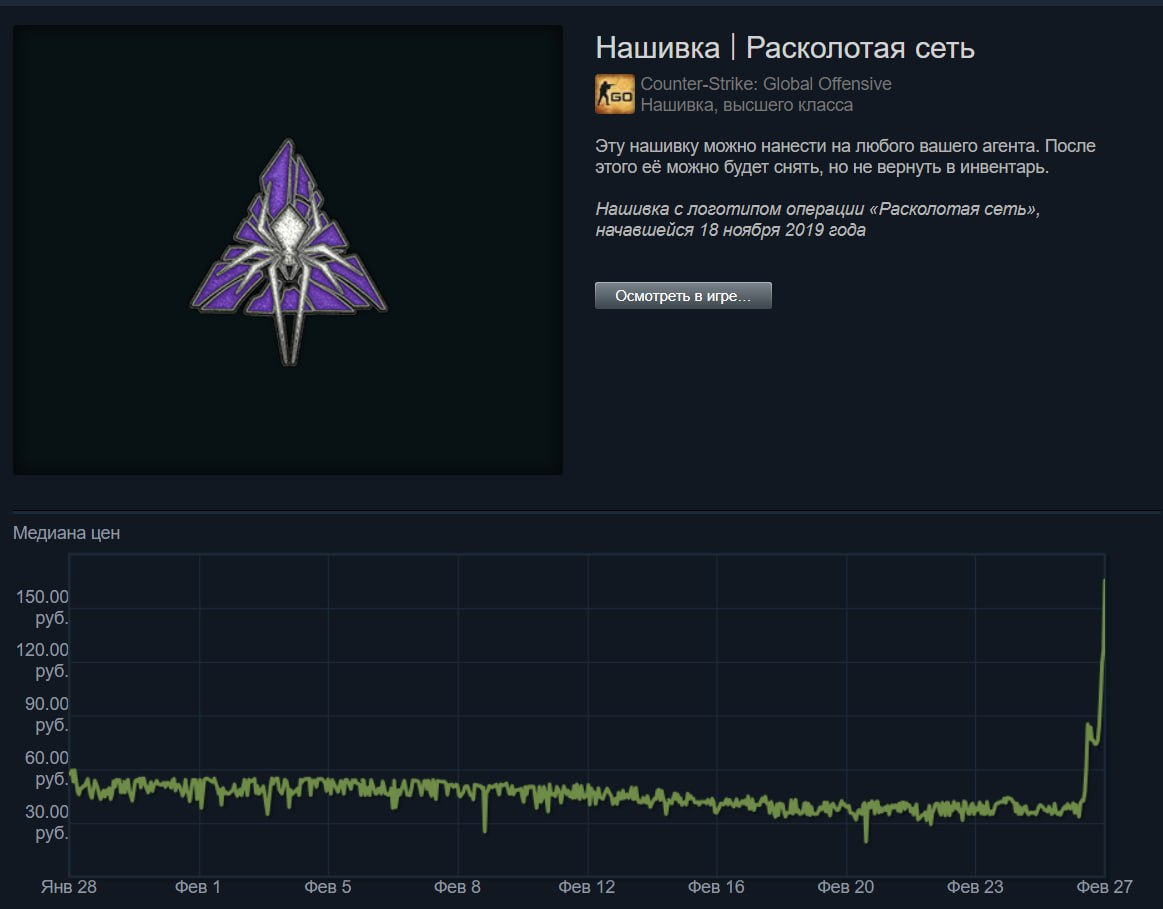Screen dimensions: 1163x909
Task: Click the 'Медиана цен' chart heading
Action: click(x=66, y=533)
